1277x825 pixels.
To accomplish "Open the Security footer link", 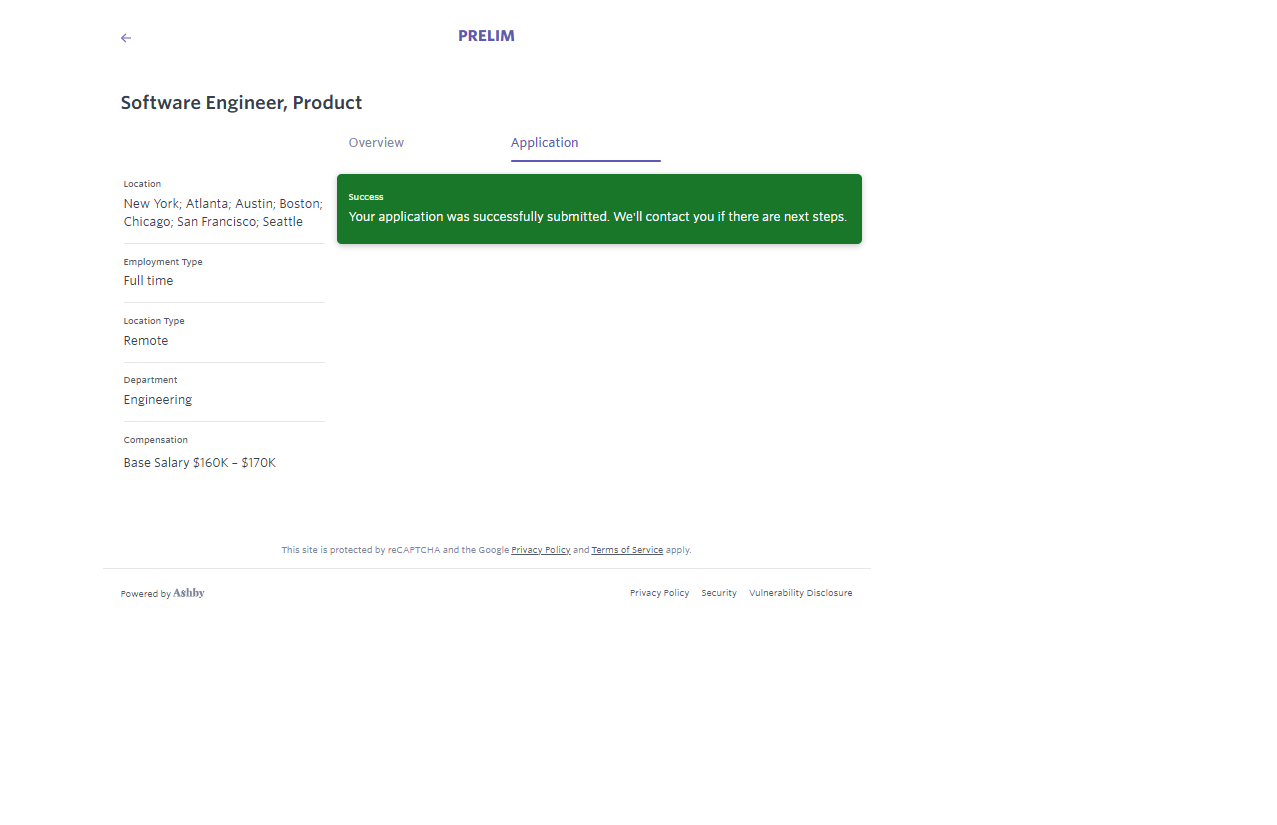I will pyautogui.click(x=718, y=593).
